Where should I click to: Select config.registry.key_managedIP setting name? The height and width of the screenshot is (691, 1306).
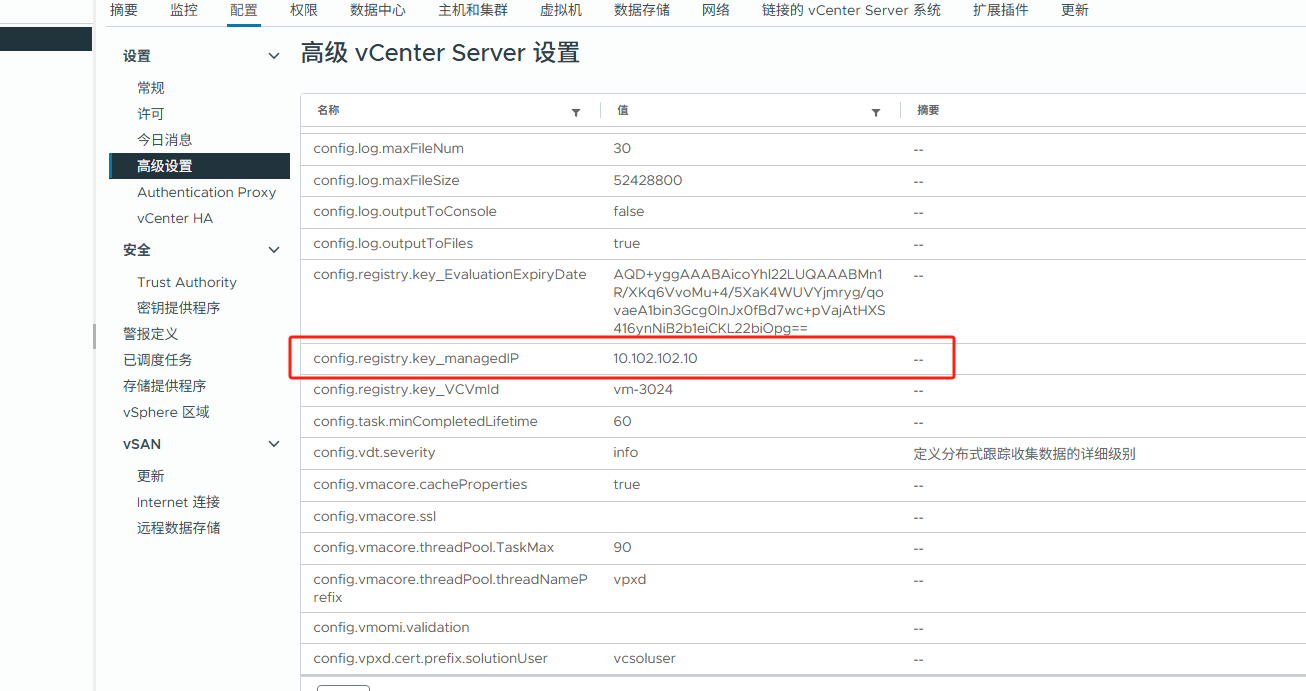pyautogui.click(x=416, y=358)
